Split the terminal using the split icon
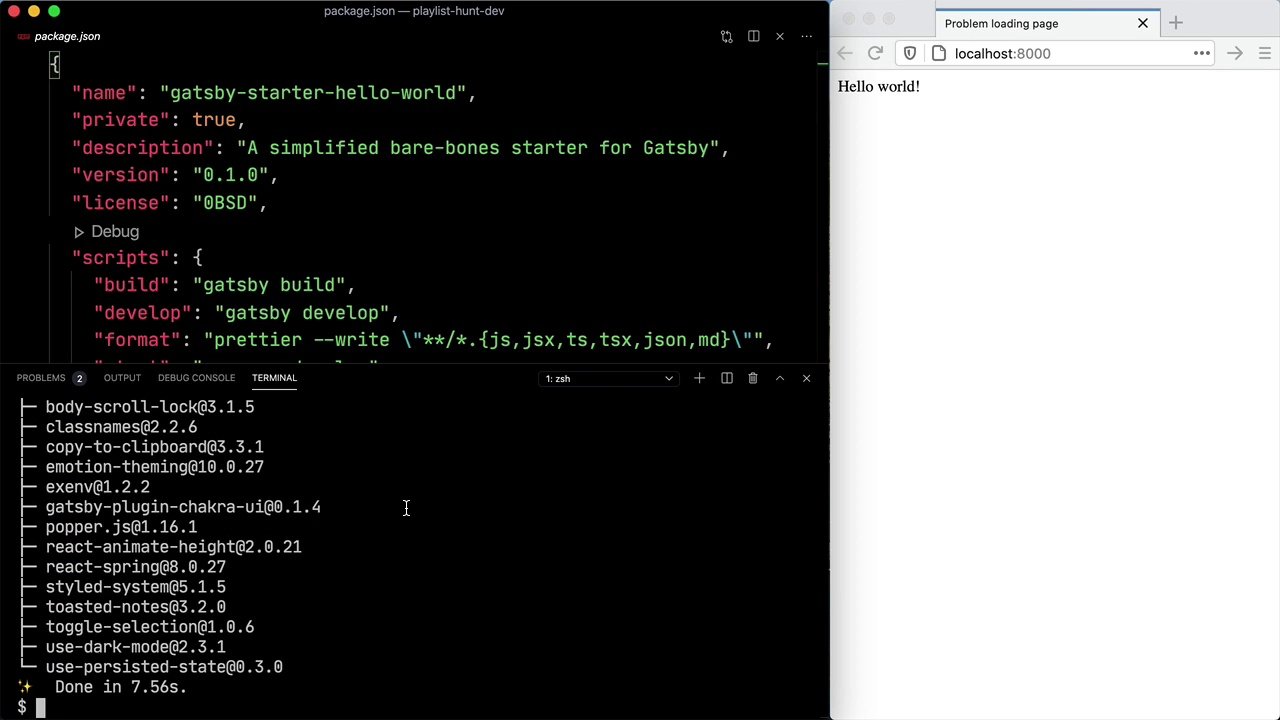This screenshot has width=1280, height=720. (727, 378)
